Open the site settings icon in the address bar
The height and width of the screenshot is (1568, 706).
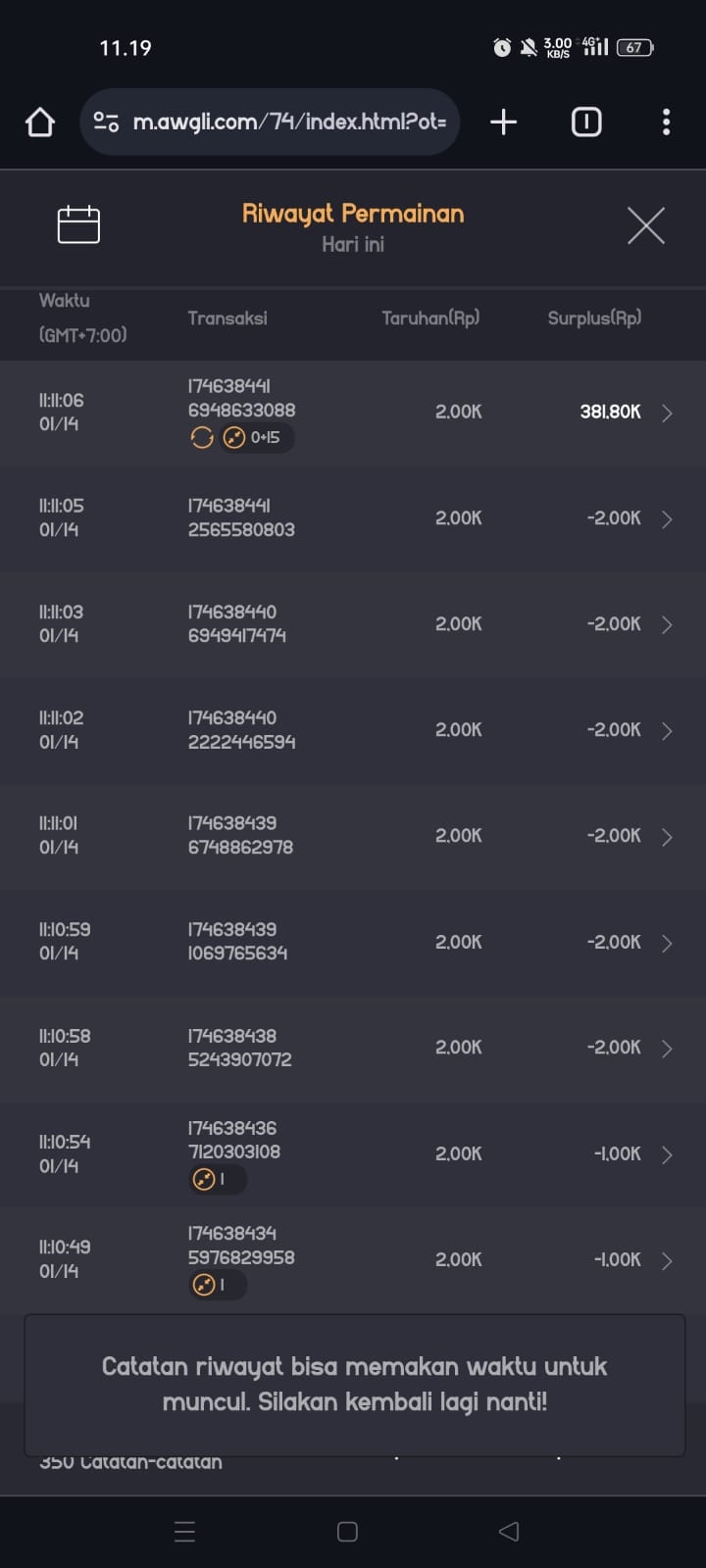(x=106, y=122)
